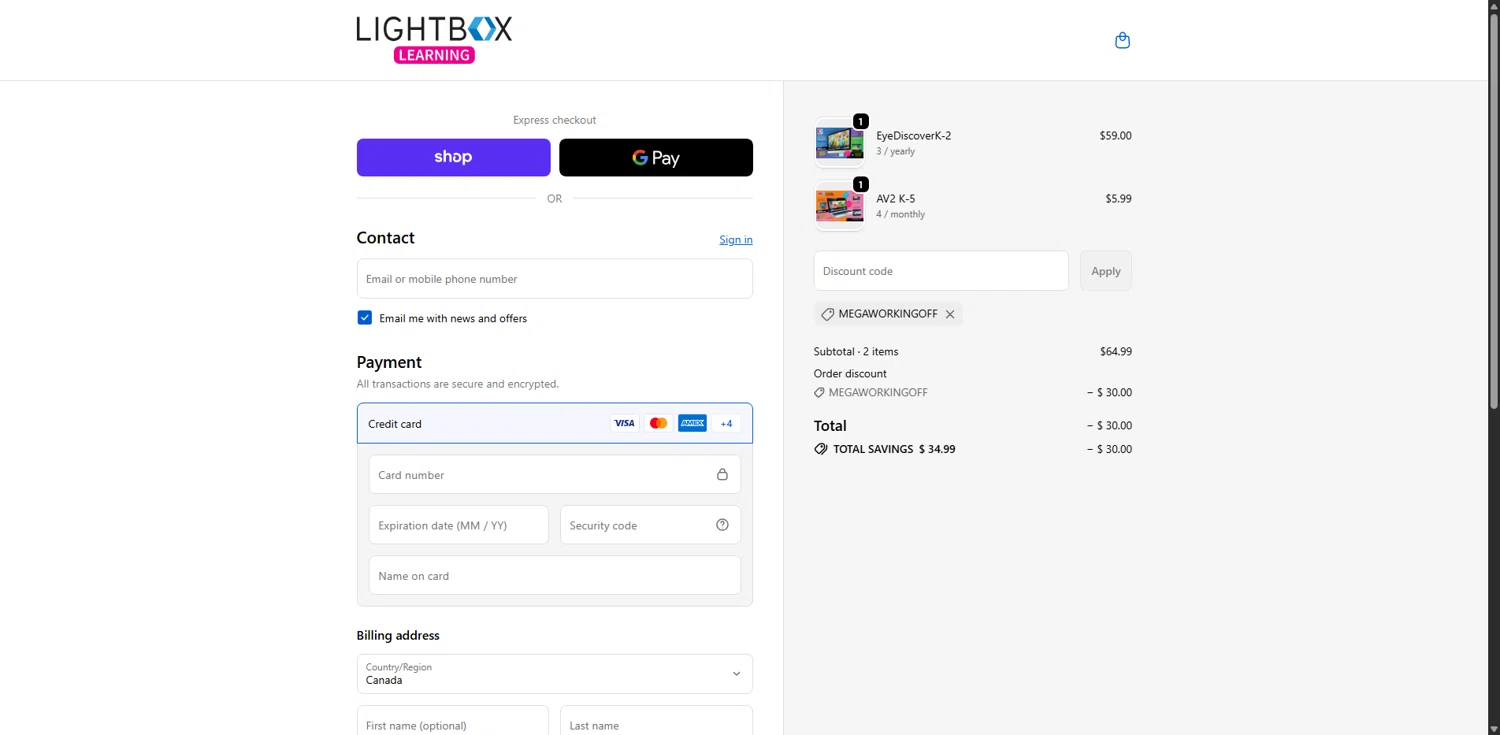
Task: Follow the Sign in link
Action: [736, 240]
